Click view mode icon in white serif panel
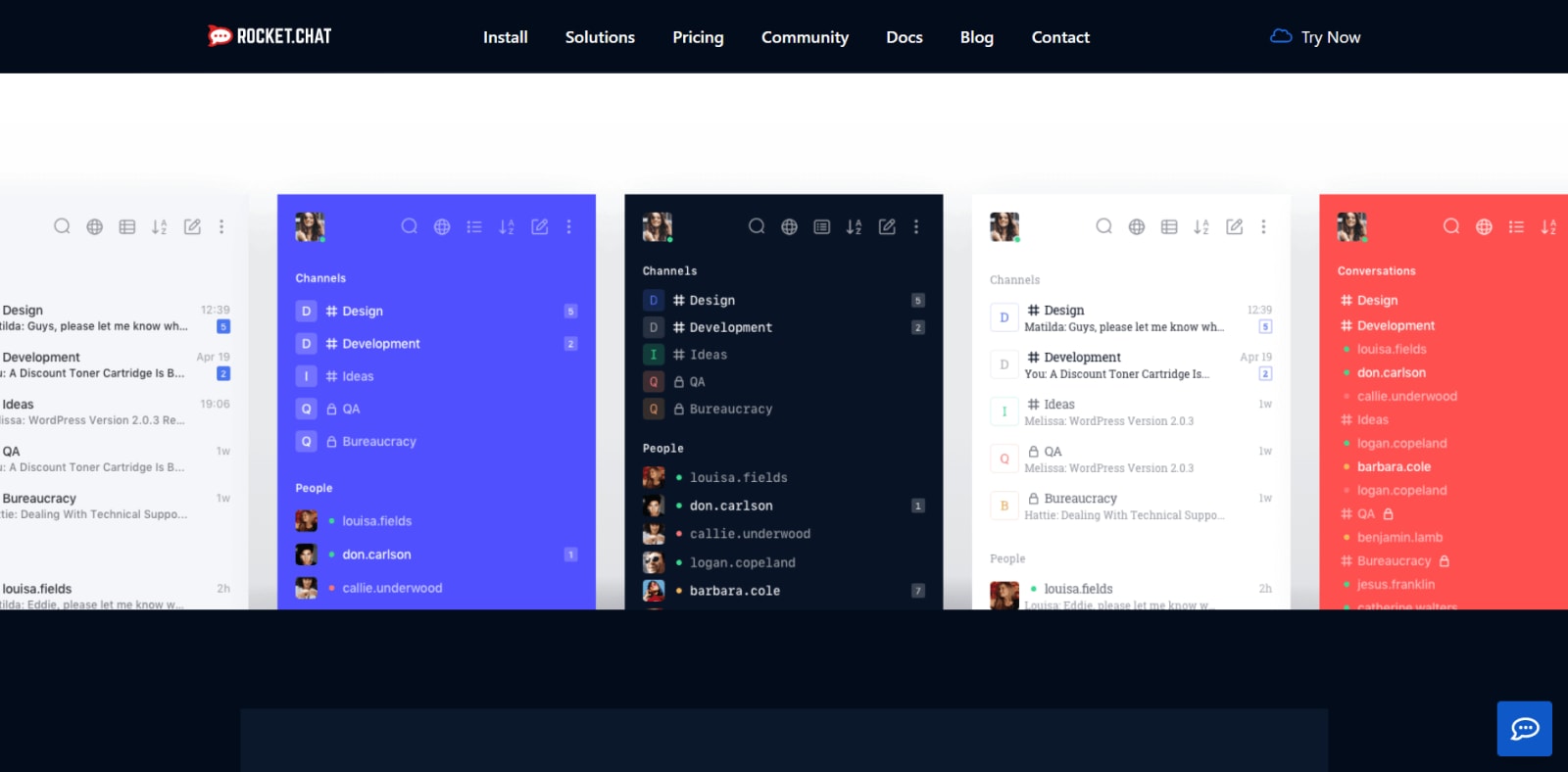 pos(1169,226)
